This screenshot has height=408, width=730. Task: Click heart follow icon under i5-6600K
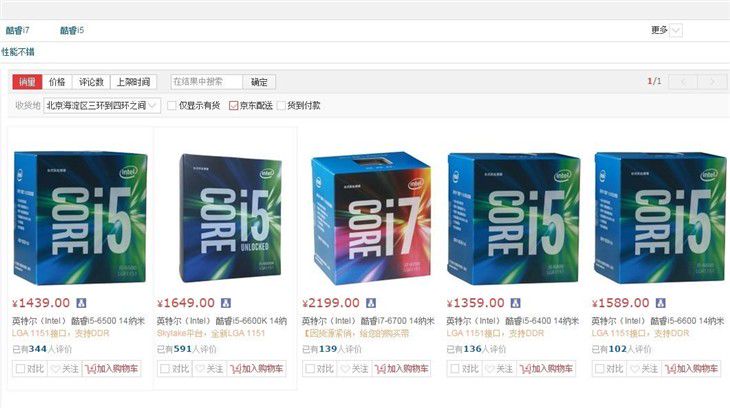pos(200,369)
